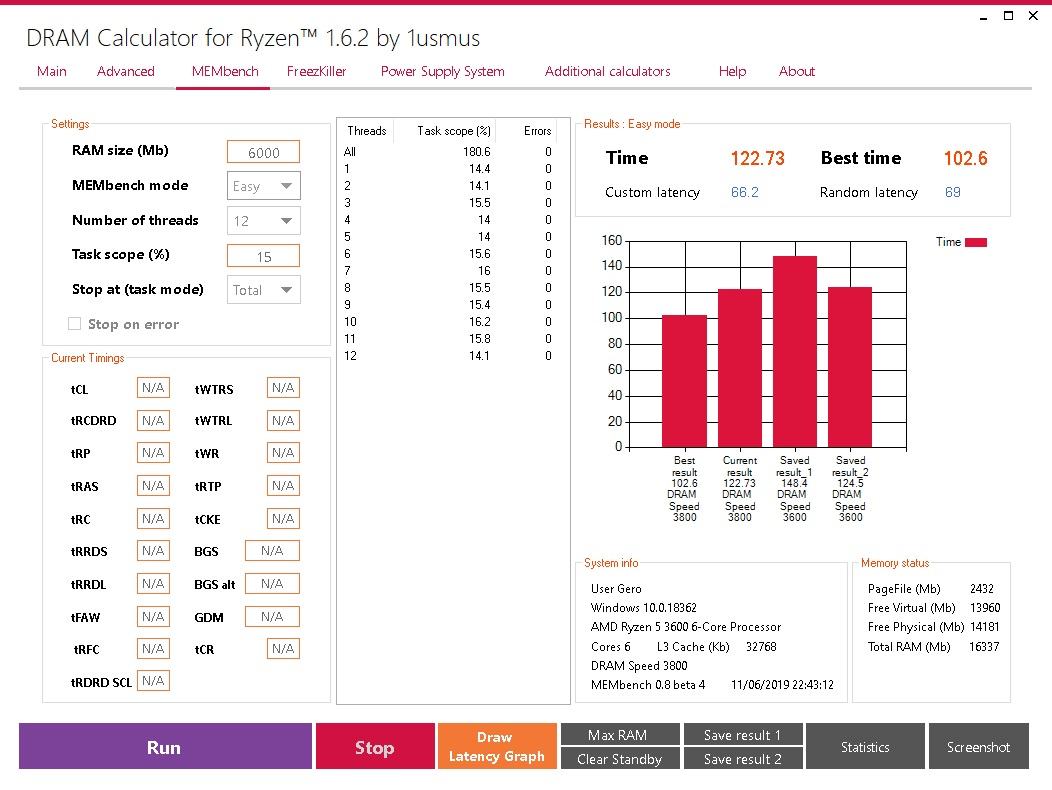Close the DRAM Calculator window
The image size is (1052, 790).
click(x=1033, y=15)
